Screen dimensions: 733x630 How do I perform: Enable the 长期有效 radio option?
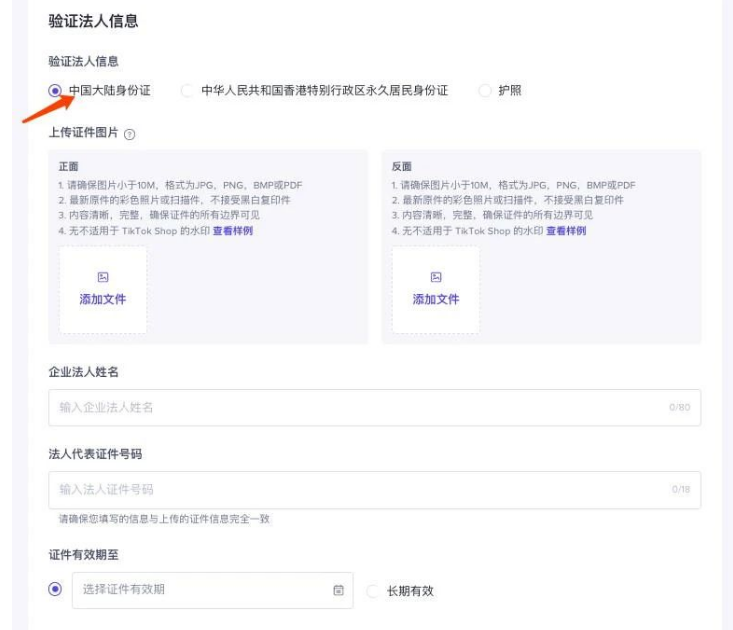374,591
